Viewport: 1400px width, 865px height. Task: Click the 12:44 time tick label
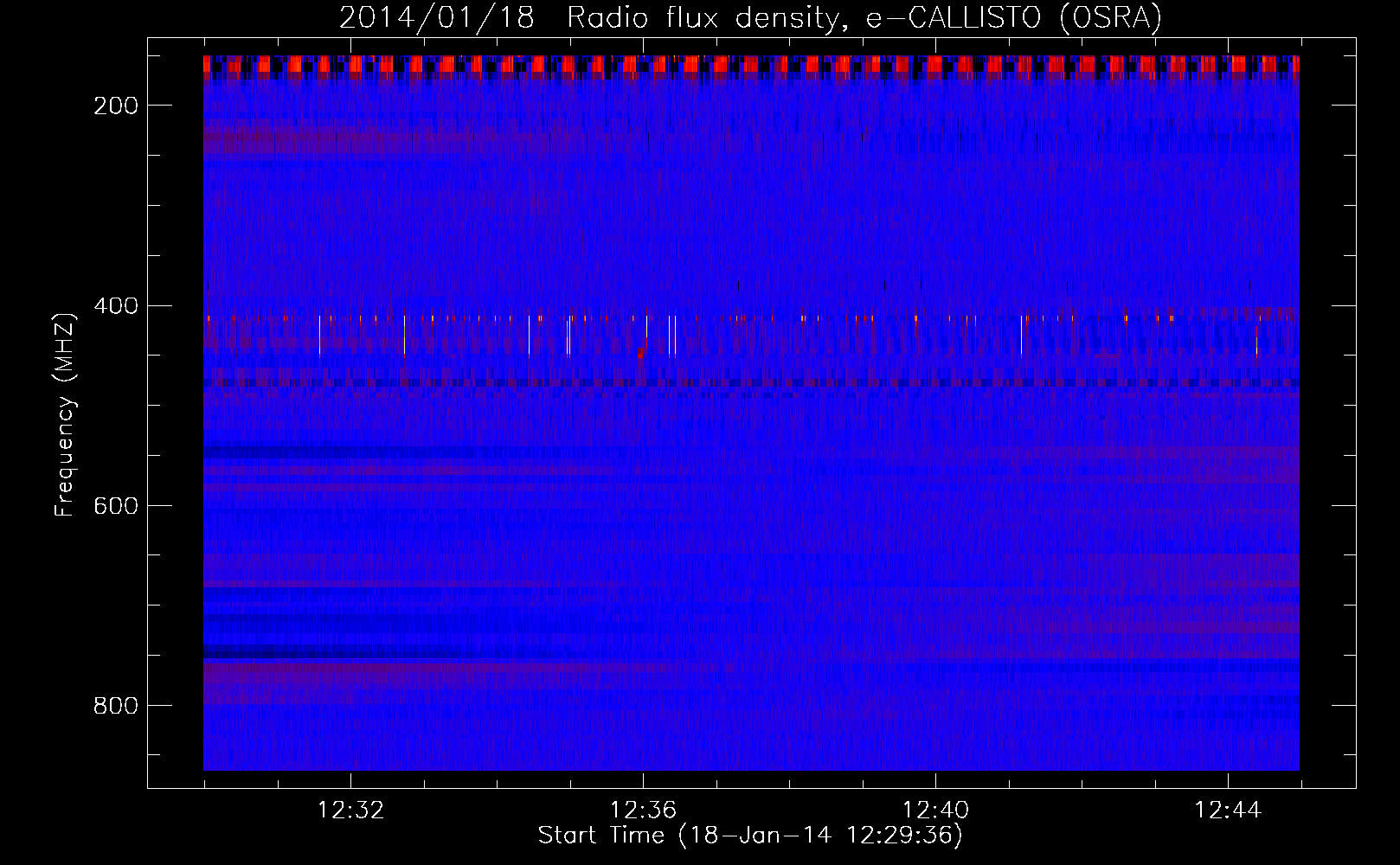click(x=1228, y=811)
